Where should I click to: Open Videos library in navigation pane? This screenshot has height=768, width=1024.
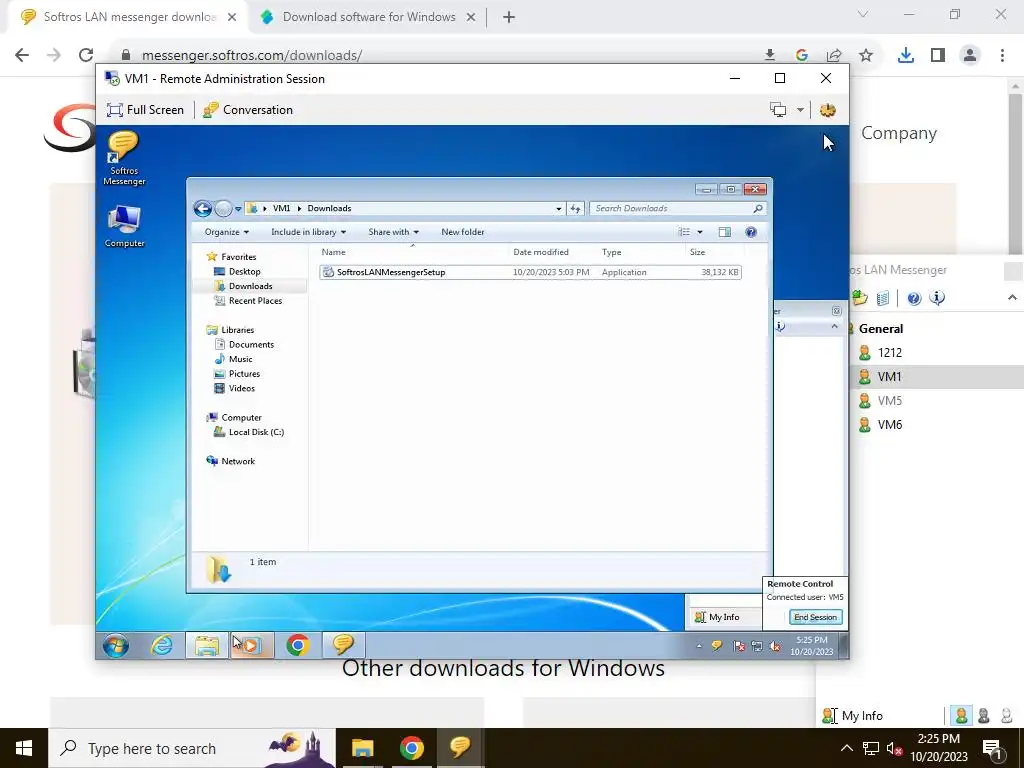[x=241, y=389]
